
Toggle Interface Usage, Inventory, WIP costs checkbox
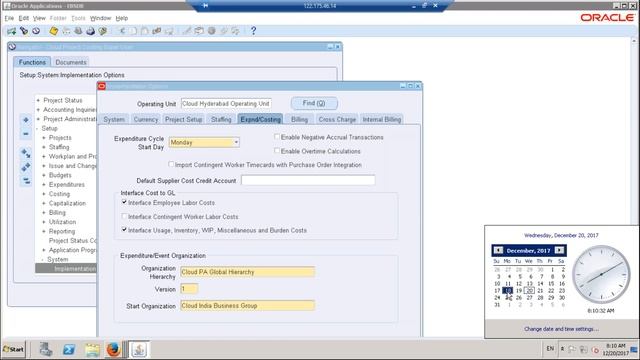pyautogui.click(x=124, y=230)
